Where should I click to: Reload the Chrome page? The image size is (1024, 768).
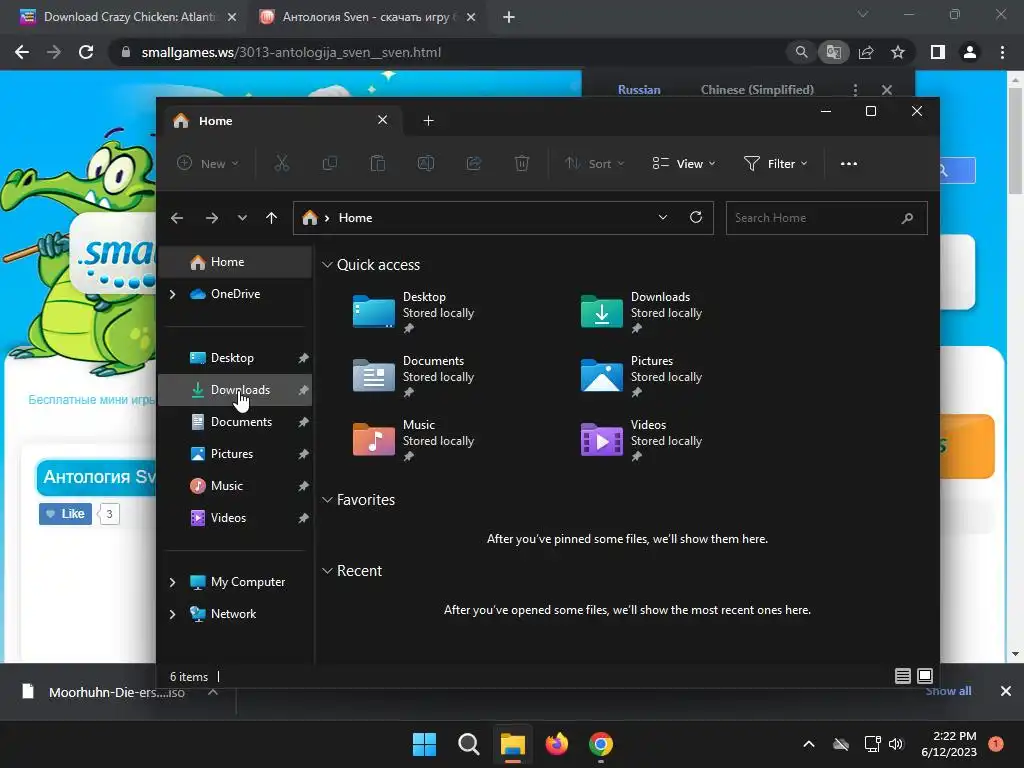pos(86,52)
